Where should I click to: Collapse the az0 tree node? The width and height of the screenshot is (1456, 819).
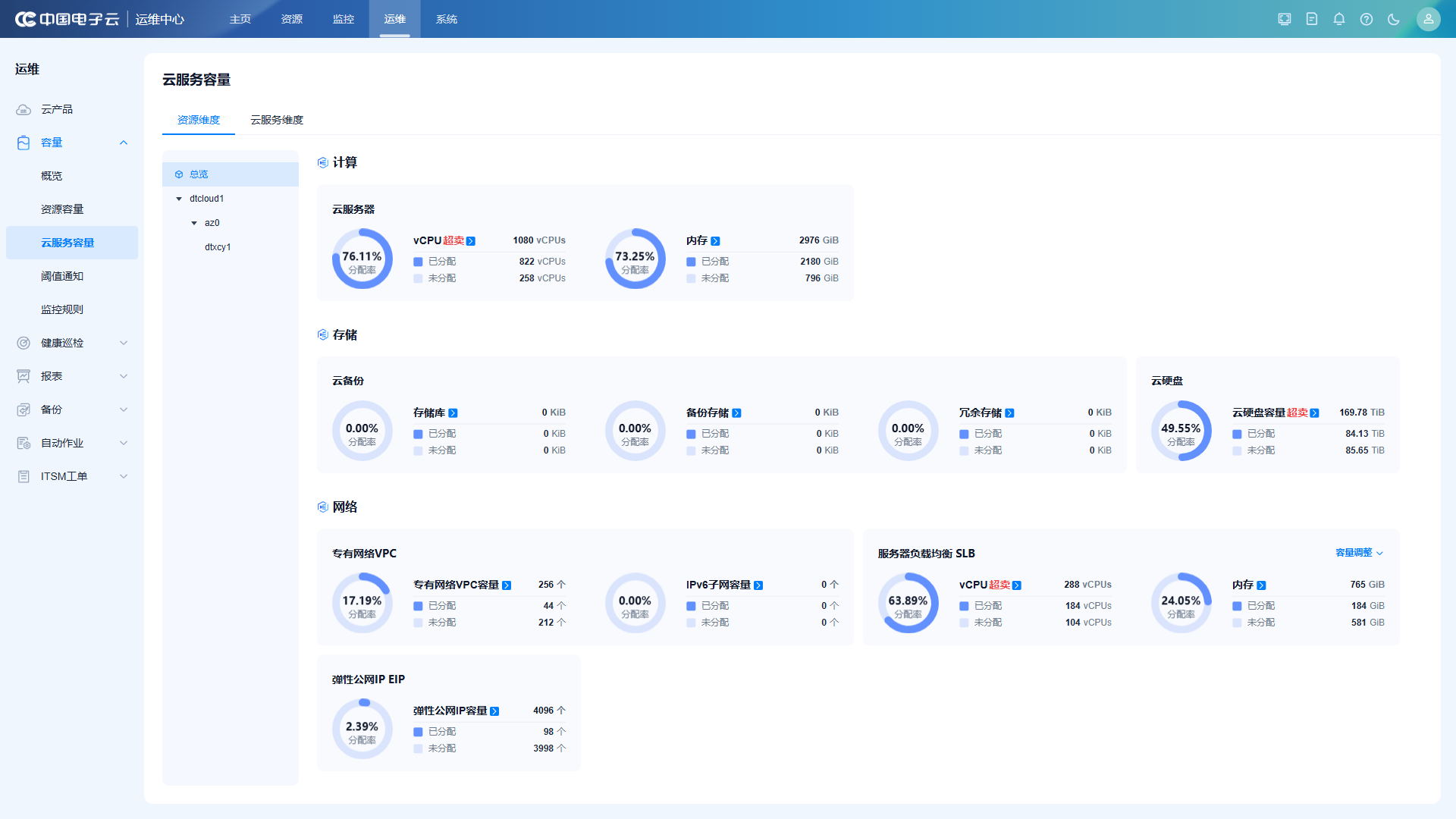(194, 223)
